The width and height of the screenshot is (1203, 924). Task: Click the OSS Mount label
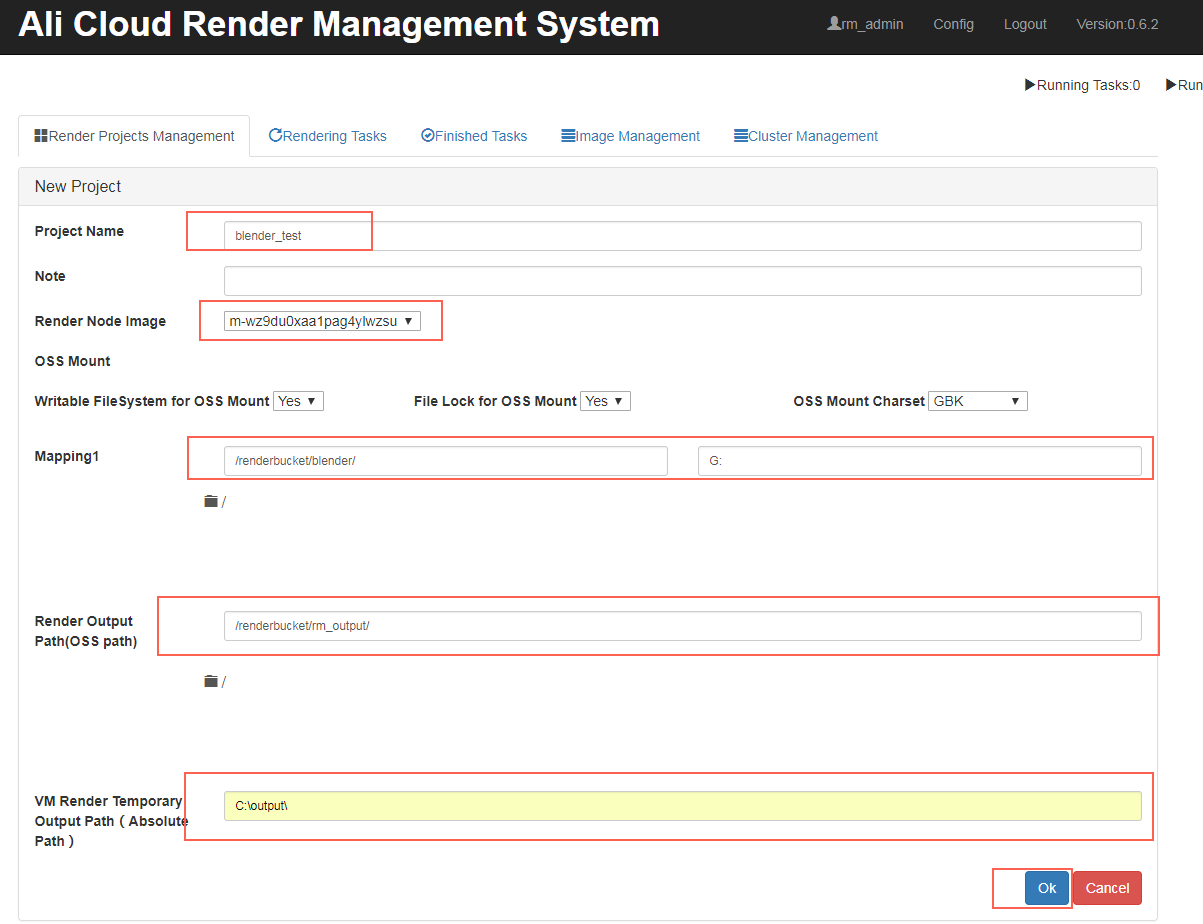[73, 361]
